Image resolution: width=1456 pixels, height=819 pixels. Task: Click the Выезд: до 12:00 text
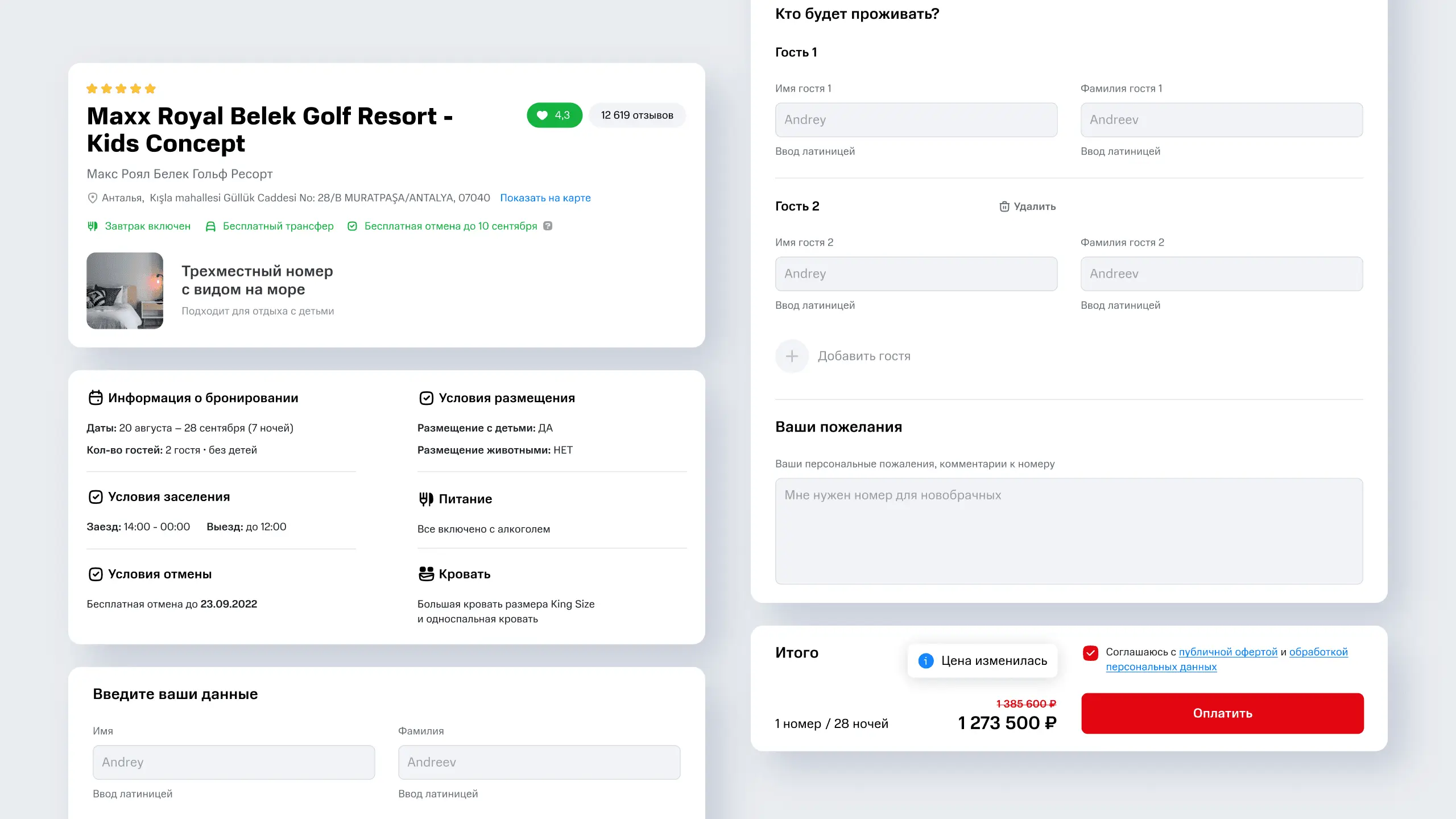[246, 527]
